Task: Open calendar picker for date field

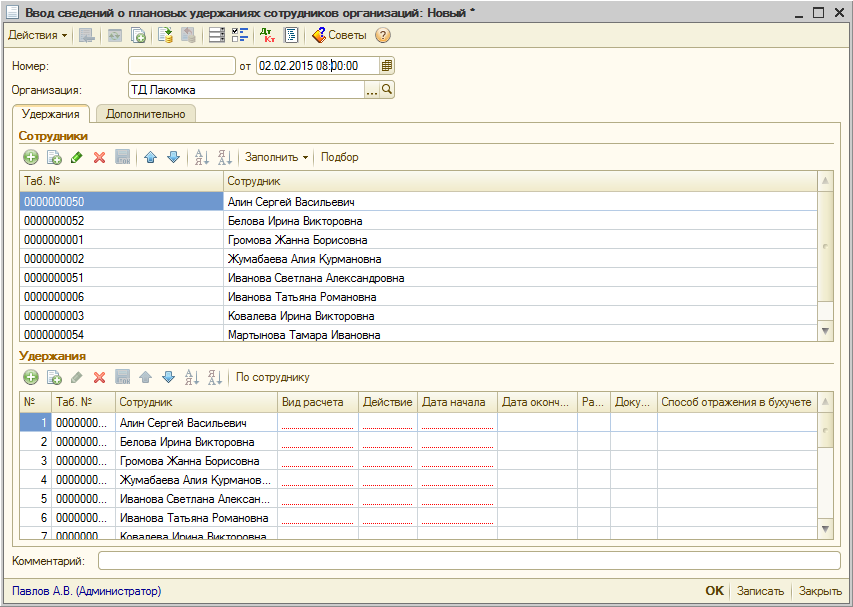Action: pos(387,66)
